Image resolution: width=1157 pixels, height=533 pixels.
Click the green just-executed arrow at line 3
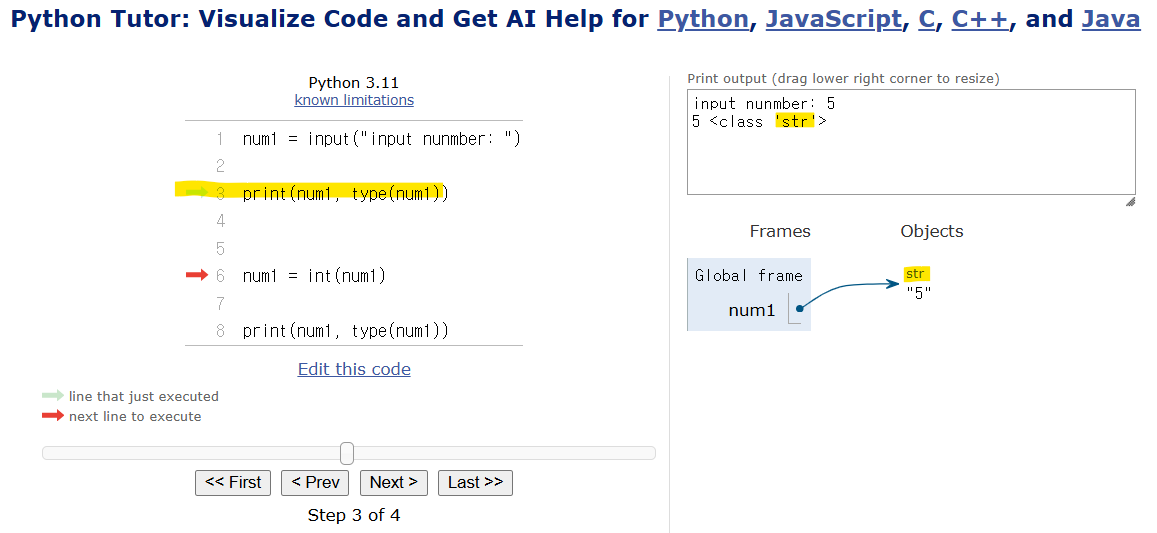[x=197, y=193]
